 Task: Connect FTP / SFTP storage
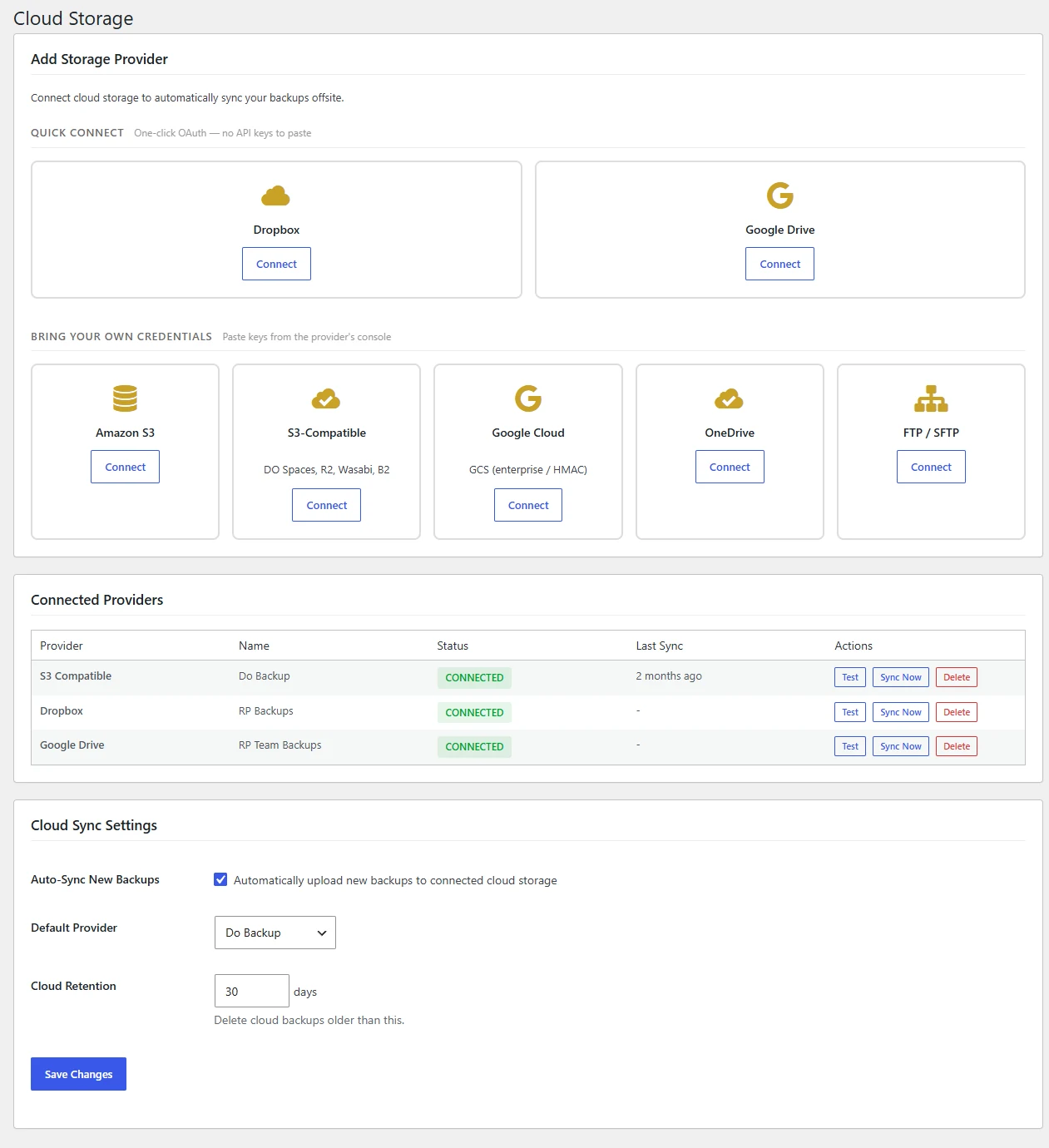click(x=931, y=467)
